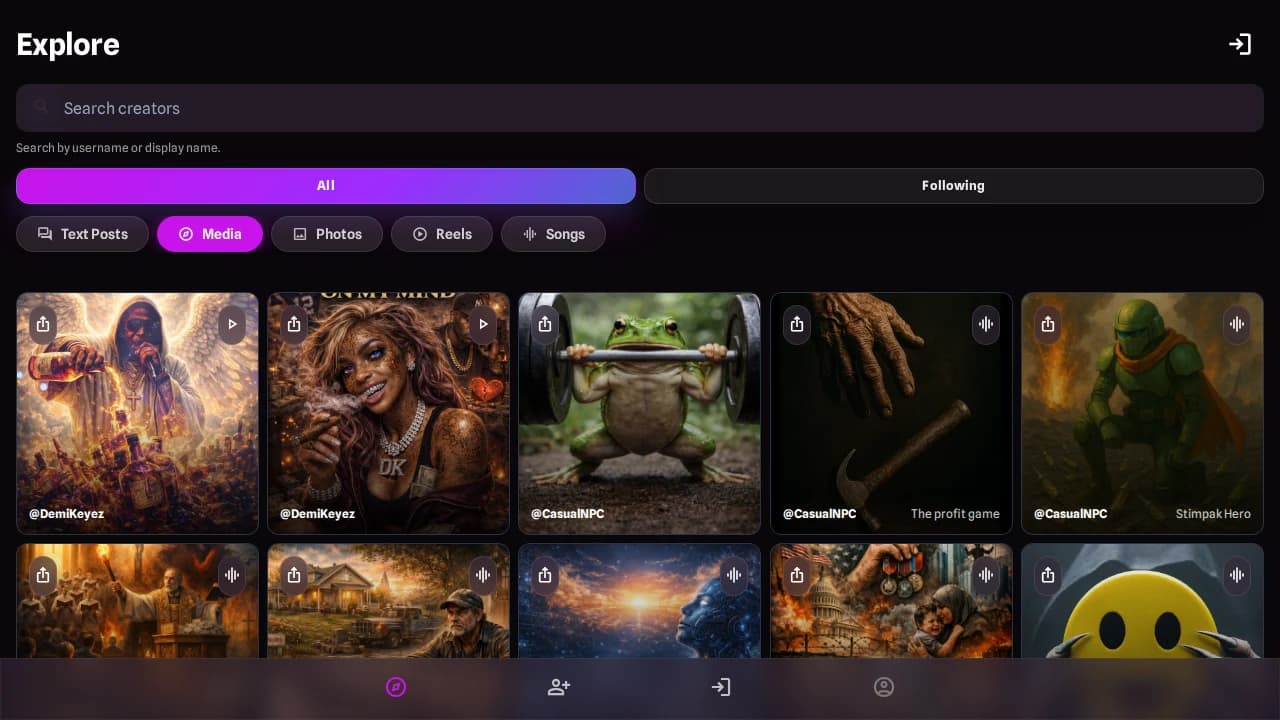Select the Media filter chip
The width and height of the screenshot is (1280, 720).
tap(210, 234)
